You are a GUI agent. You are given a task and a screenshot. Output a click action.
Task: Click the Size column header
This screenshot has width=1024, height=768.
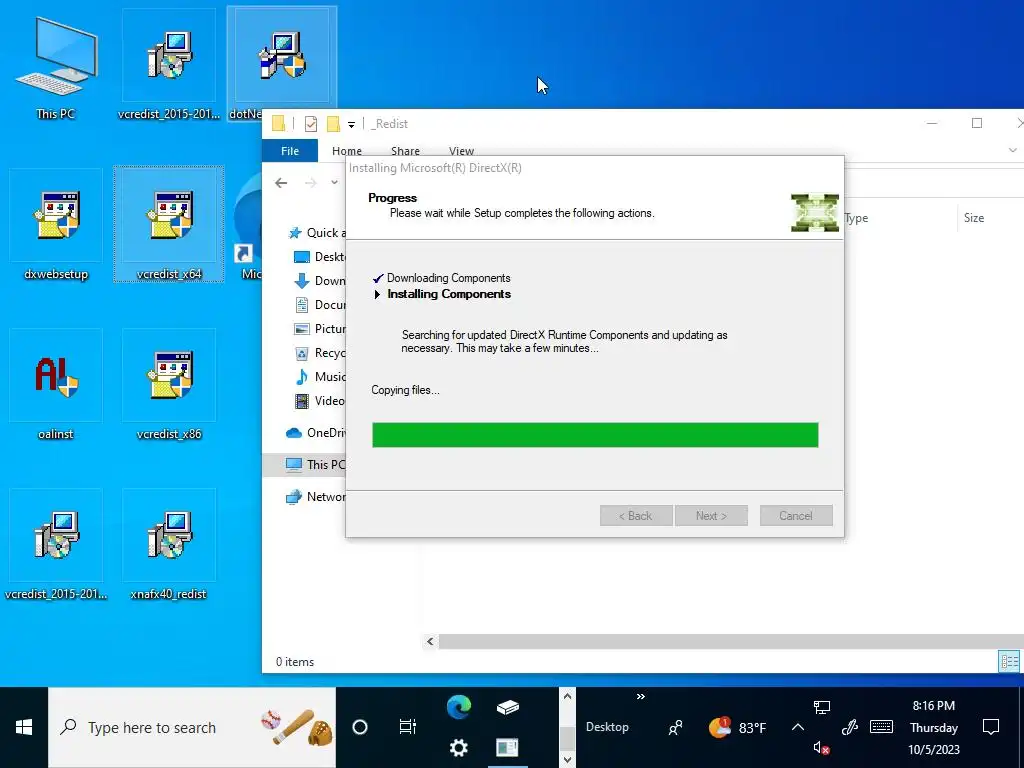tap(974, 218)
